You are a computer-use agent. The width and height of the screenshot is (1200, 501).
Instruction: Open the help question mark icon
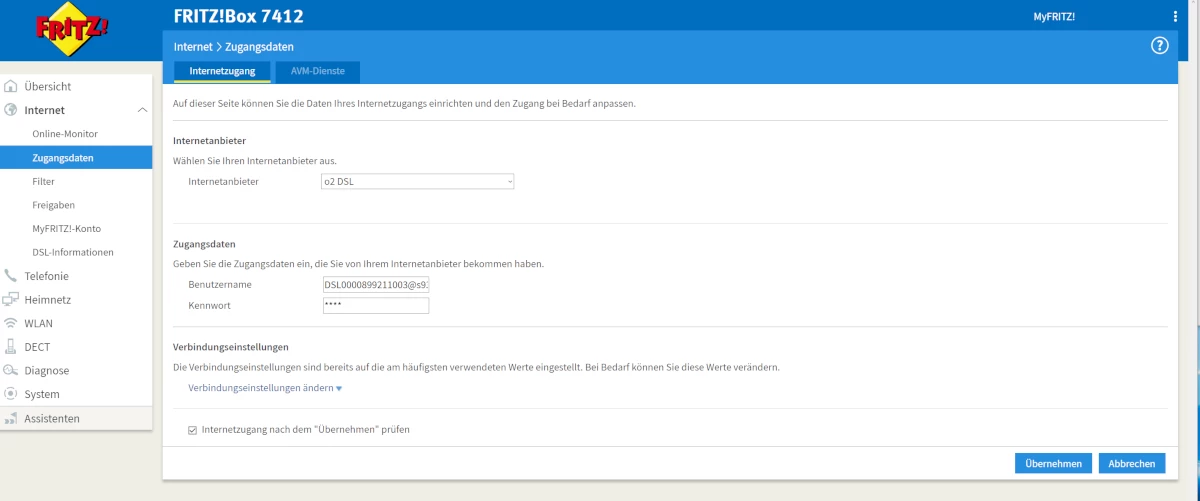(x=1160, y=46)
